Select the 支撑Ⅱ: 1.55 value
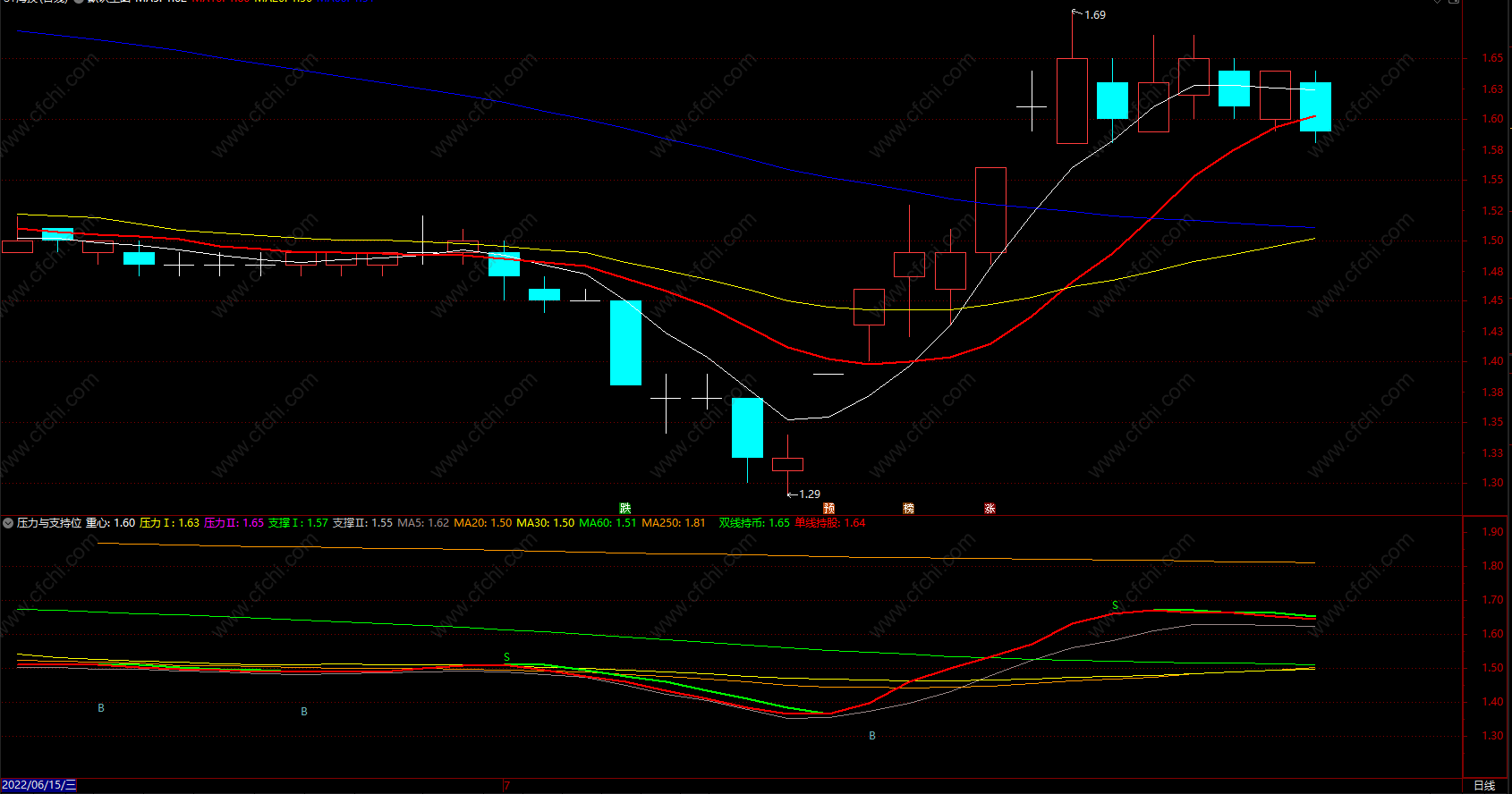 tap(362, 523)
